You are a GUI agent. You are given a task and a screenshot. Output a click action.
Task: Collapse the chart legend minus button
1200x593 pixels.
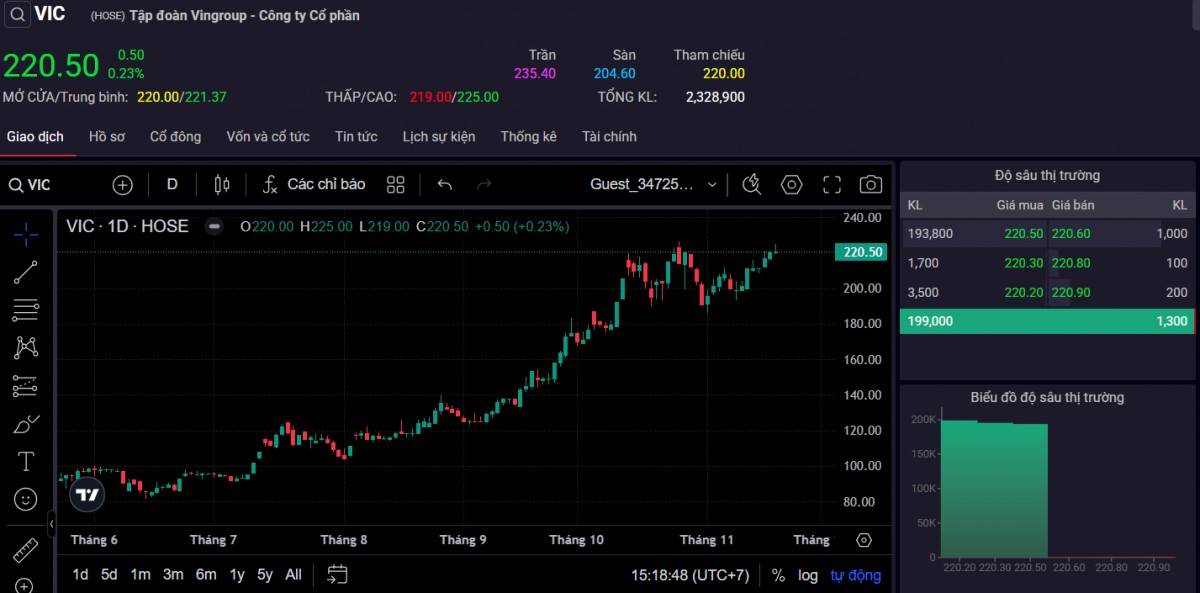tap(214, 226)
